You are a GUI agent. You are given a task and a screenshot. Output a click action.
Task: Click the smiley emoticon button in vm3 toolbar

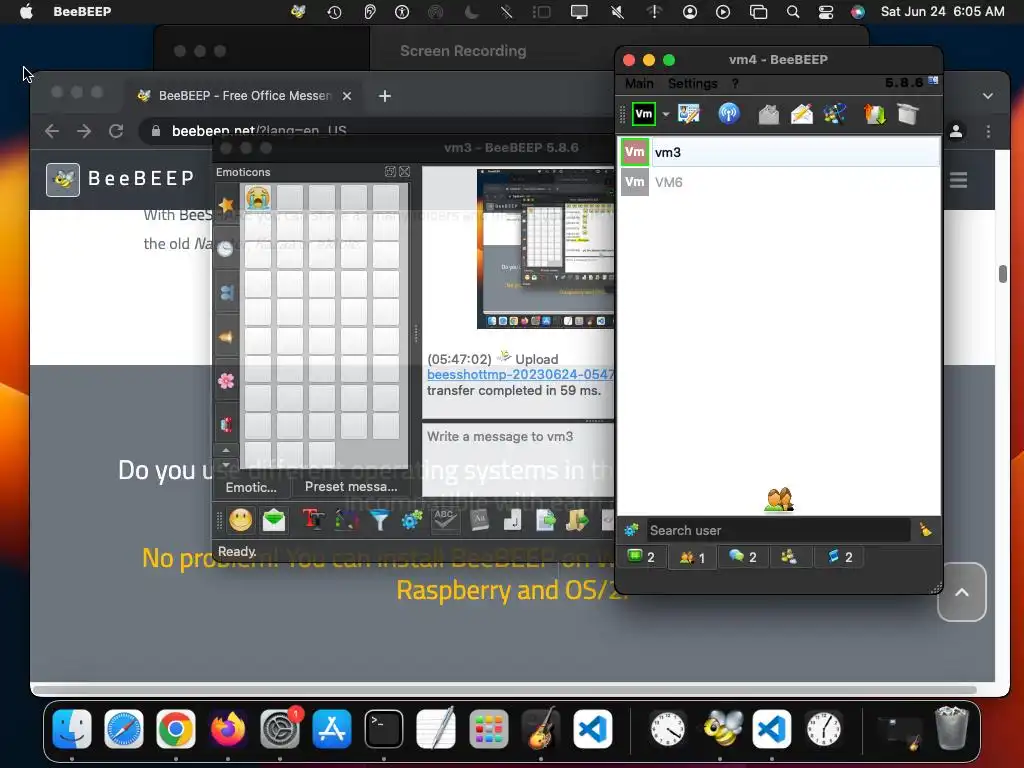pos(240,520)
